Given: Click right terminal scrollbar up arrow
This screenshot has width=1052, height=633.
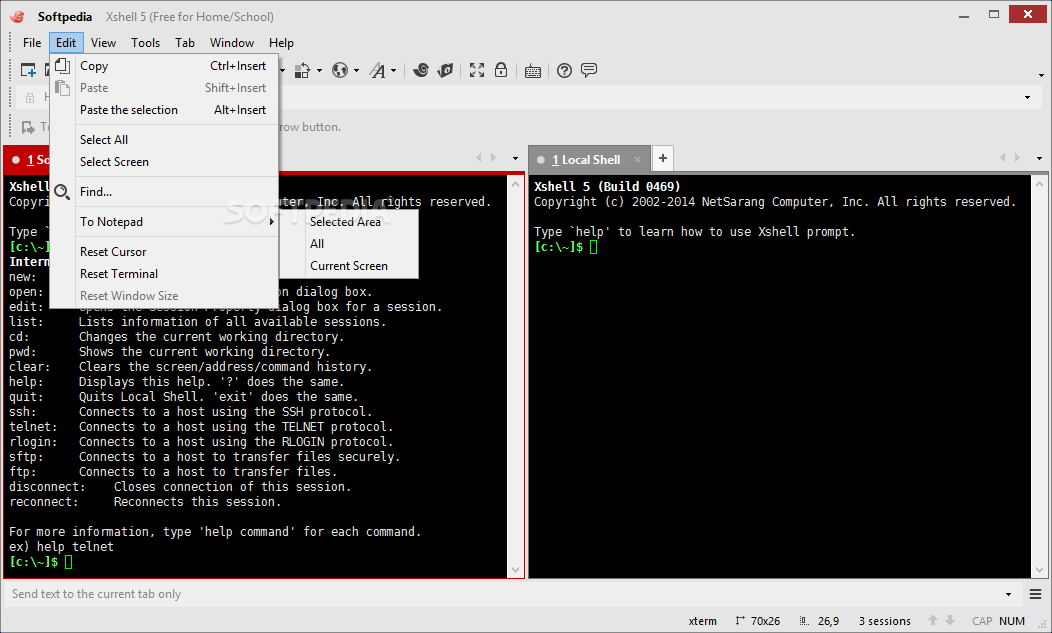Looking at the screenshot, I should pos(1039,183).
